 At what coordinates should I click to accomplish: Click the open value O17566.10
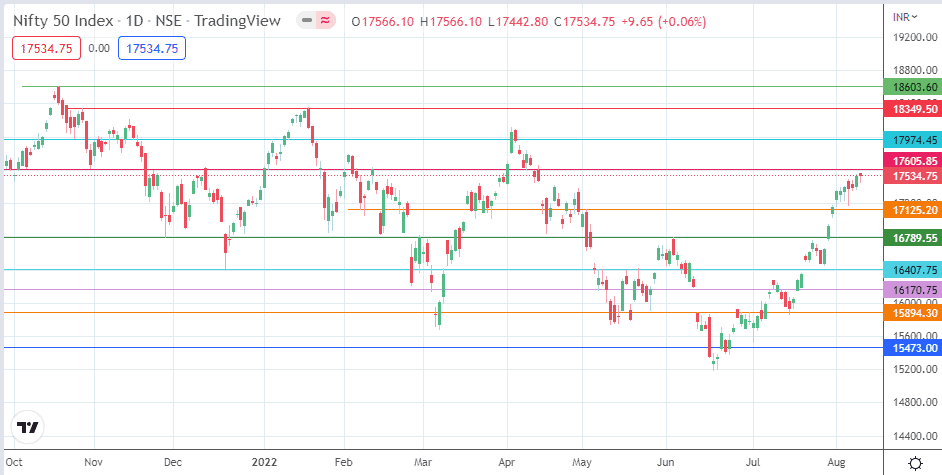point(383,22)
